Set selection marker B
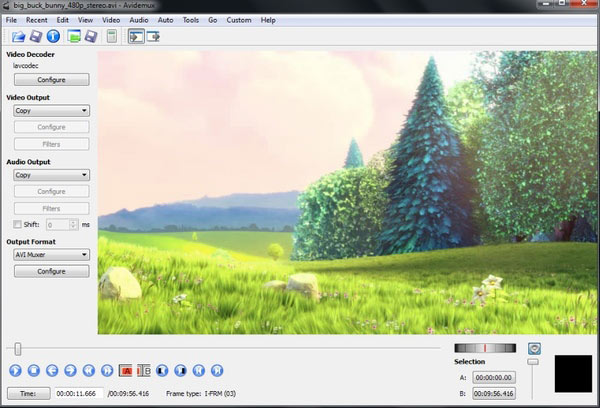 [144, 370]
